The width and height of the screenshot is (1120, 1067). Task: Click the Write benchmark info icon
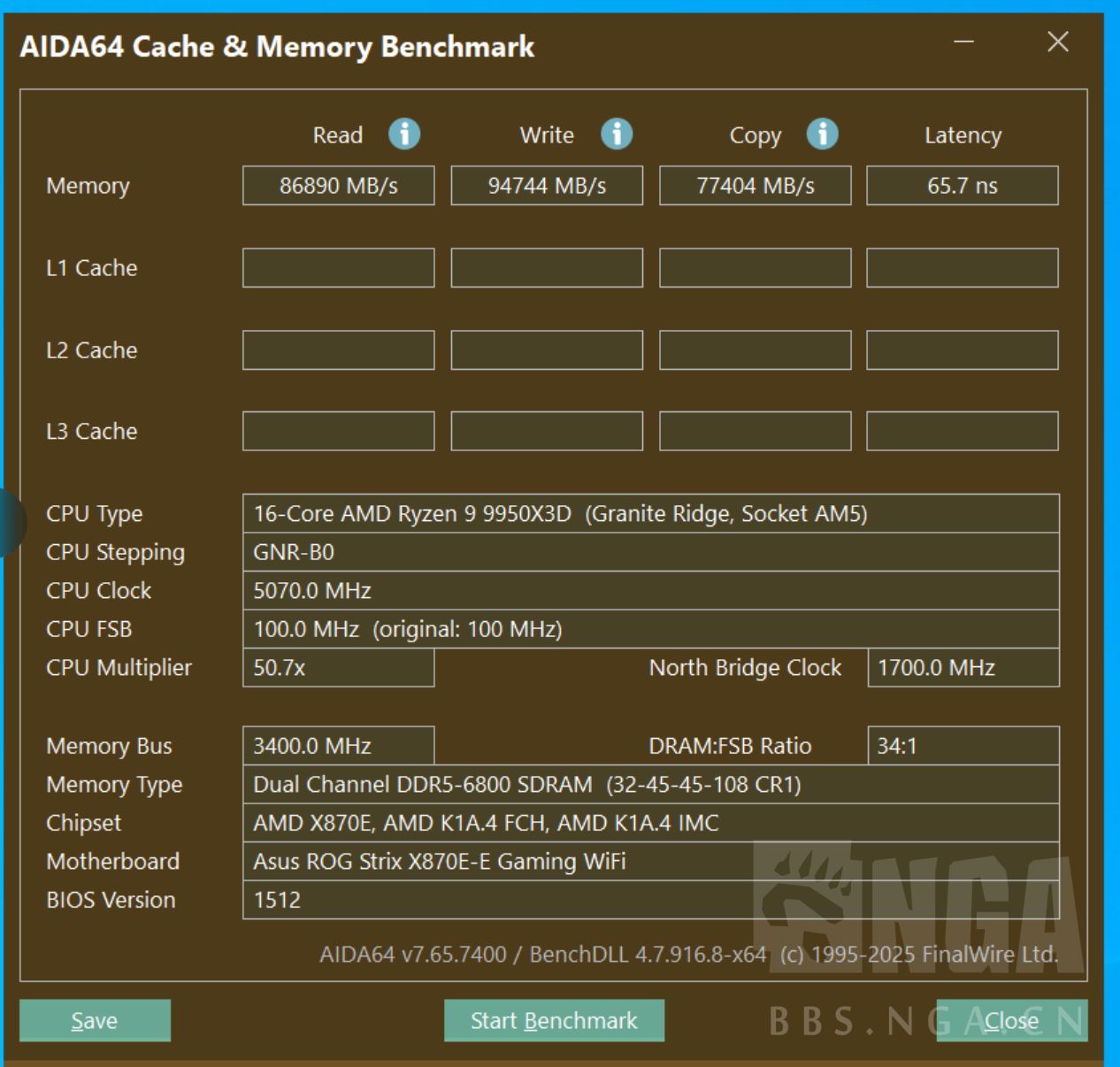[x=616, y=134]
